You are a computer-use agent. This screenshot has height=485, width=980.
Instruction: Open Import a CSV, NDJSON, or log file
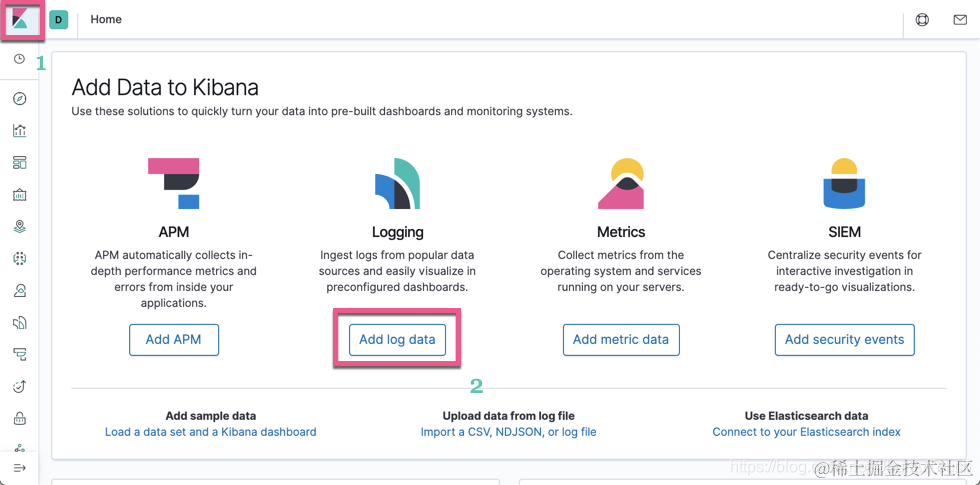coord(509,432)
